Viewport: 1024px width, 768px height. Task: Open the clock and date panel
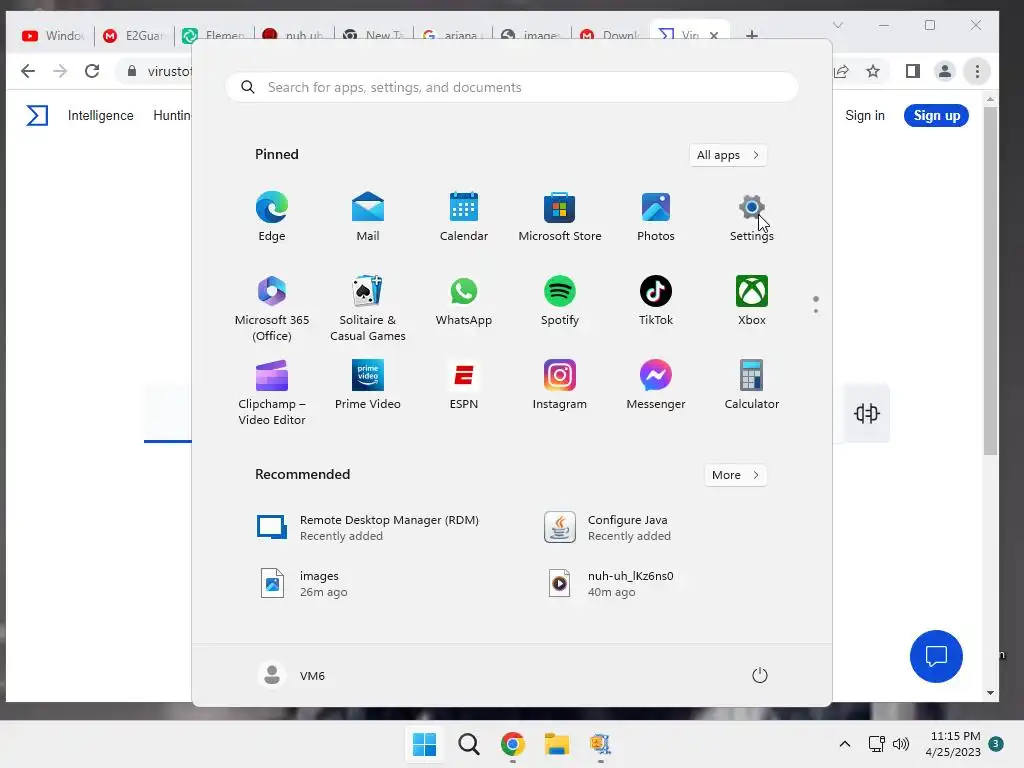(953, 744)
